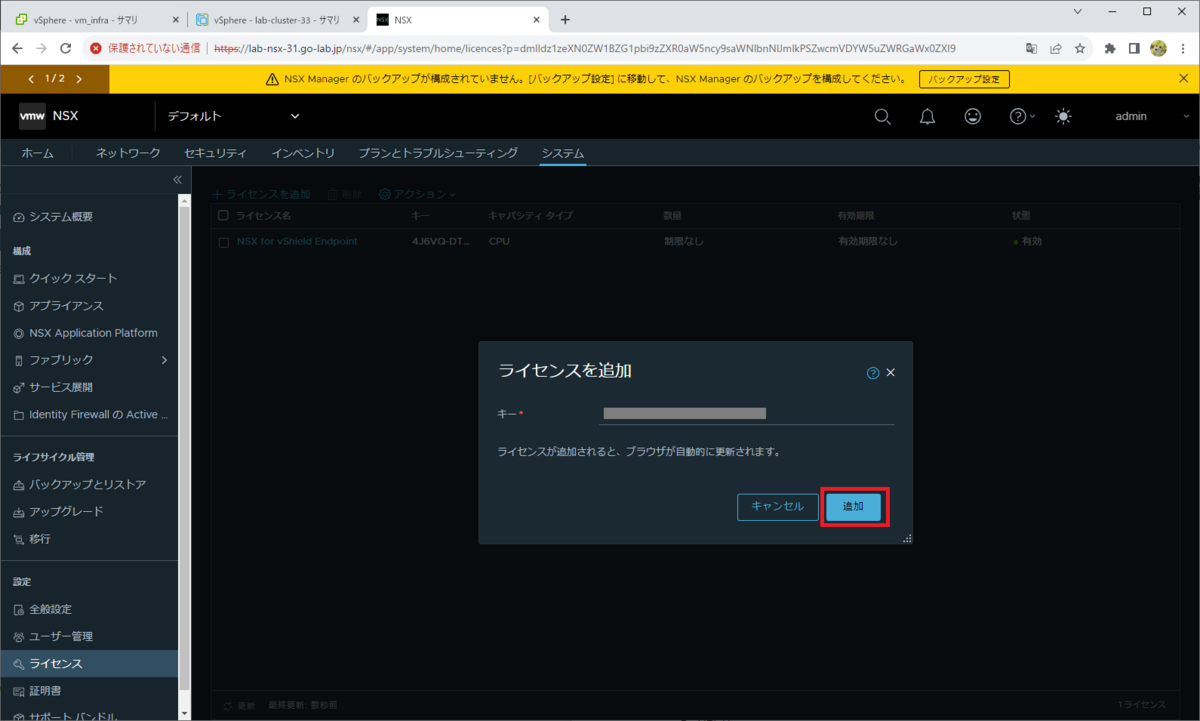Toggle the light/dark theme sun icon
Screen dimensions: 1200x721
click(1063, 116)
